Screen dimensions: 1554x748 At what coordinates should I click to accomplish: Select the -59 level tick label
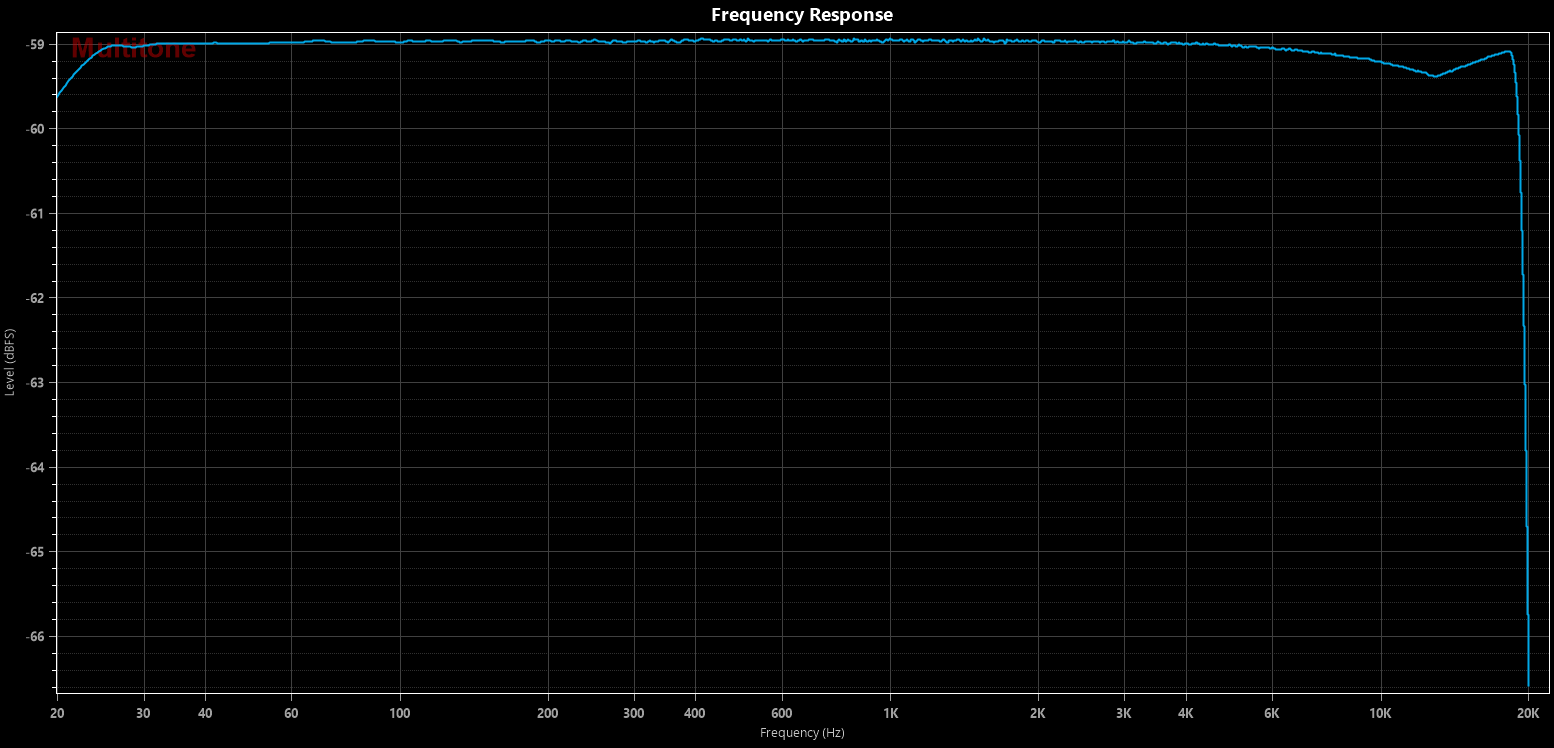coord(34,45)
